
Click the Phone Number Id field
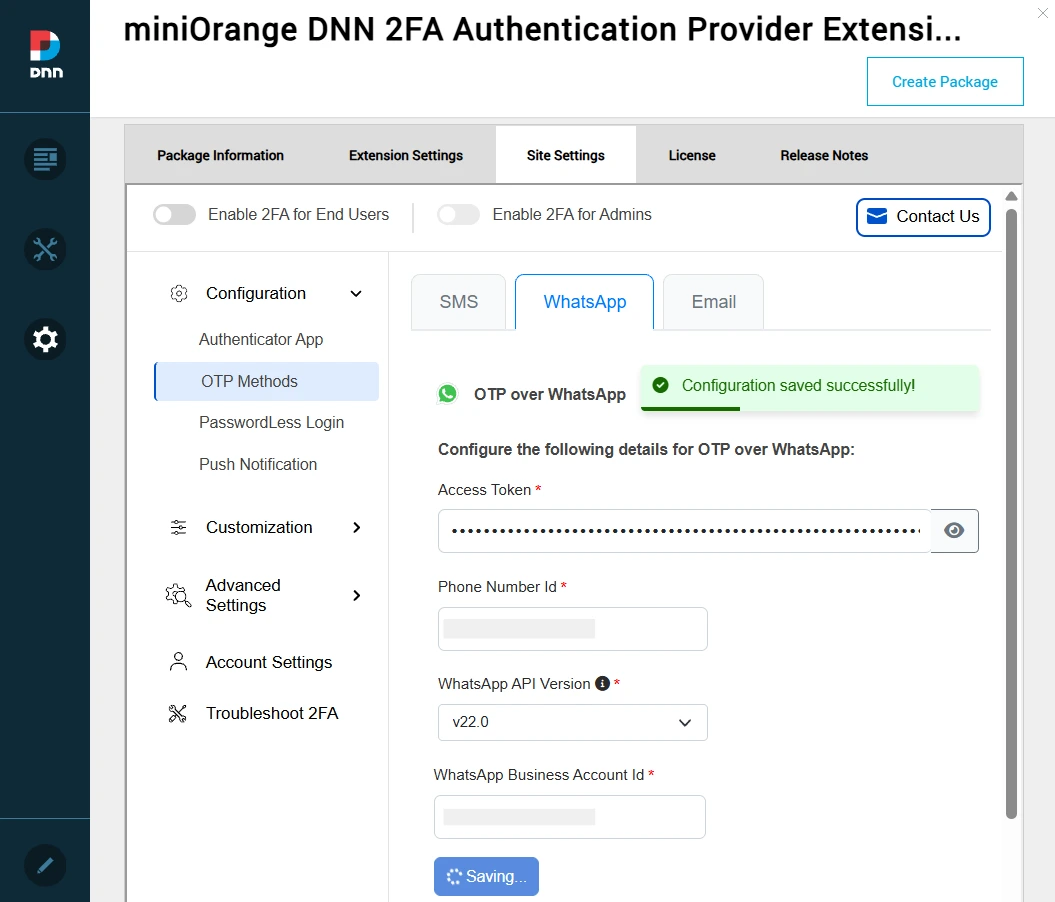(x=573, y=629)
